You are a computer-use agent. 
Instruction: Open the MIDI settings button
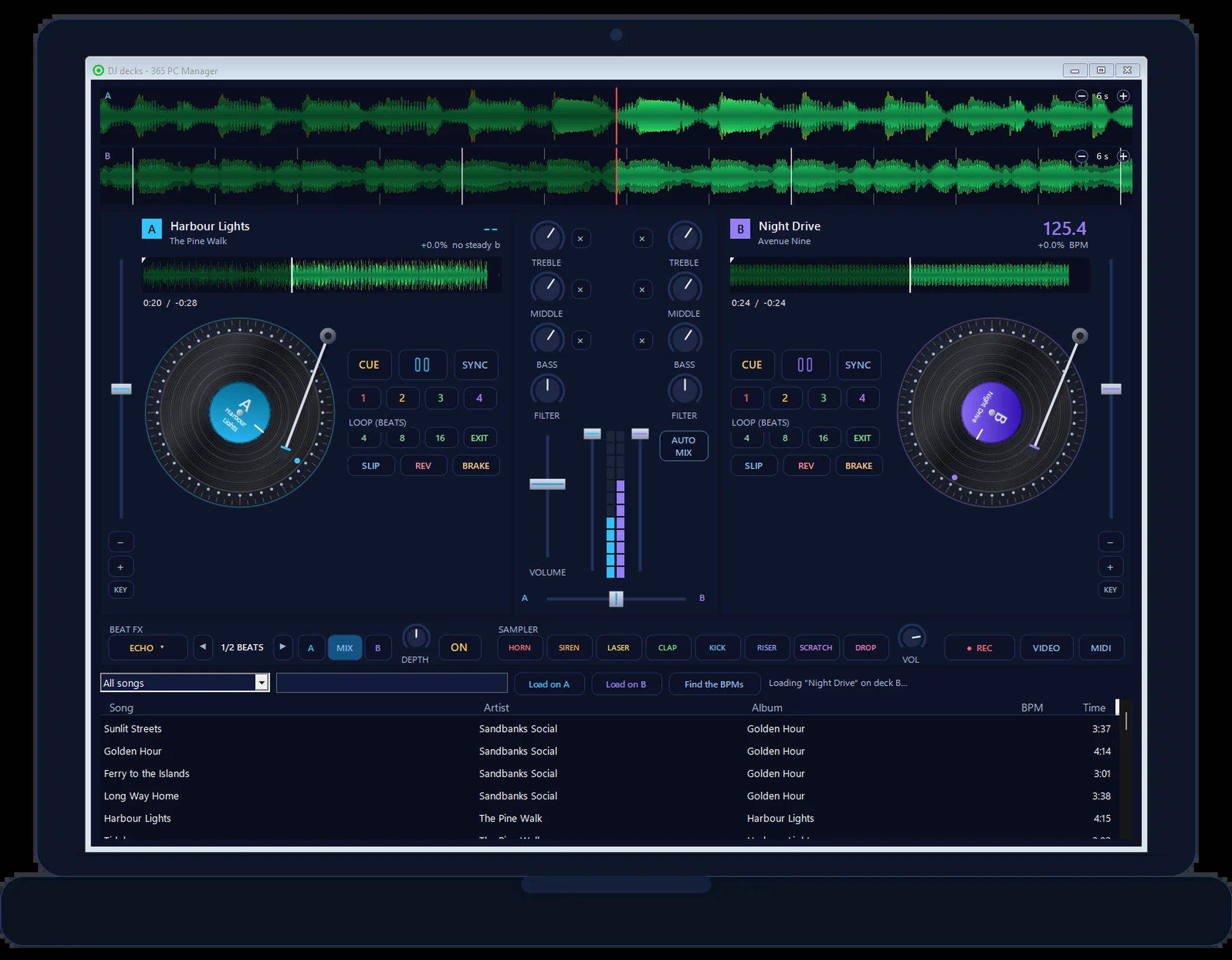1101,648
